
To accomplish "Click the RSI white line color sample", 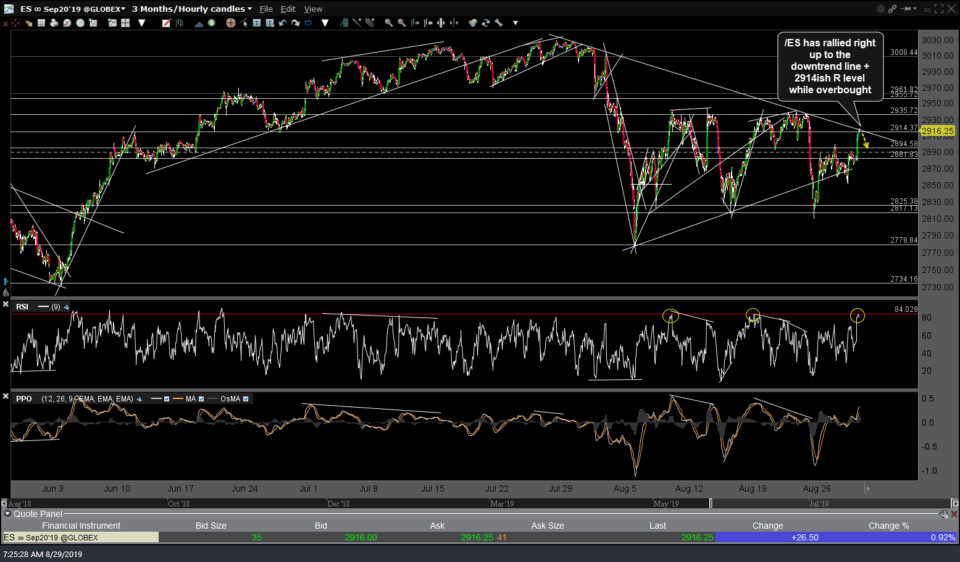I will tap(43, 307).
